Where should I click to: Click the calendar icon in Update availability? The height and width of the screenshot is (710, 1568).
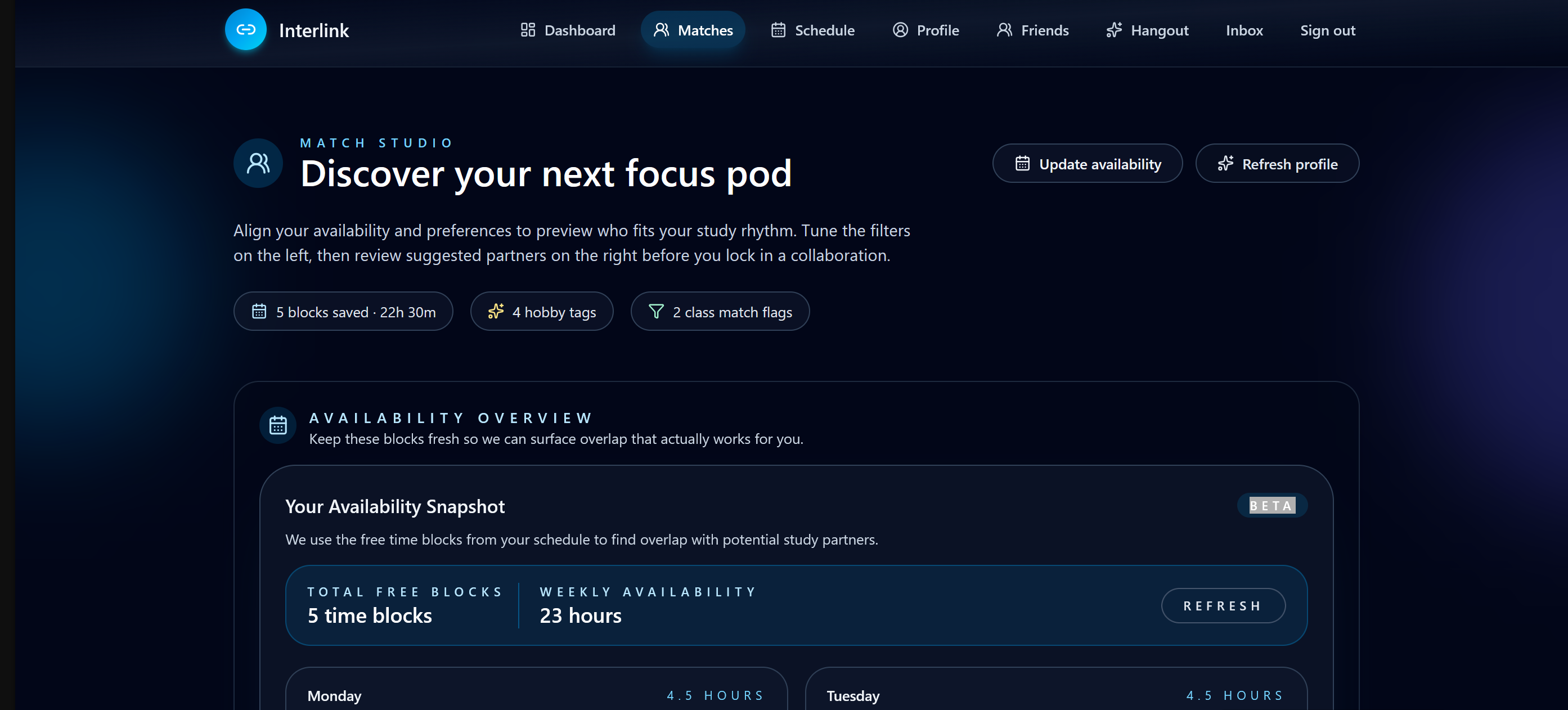coord(1022,164)
